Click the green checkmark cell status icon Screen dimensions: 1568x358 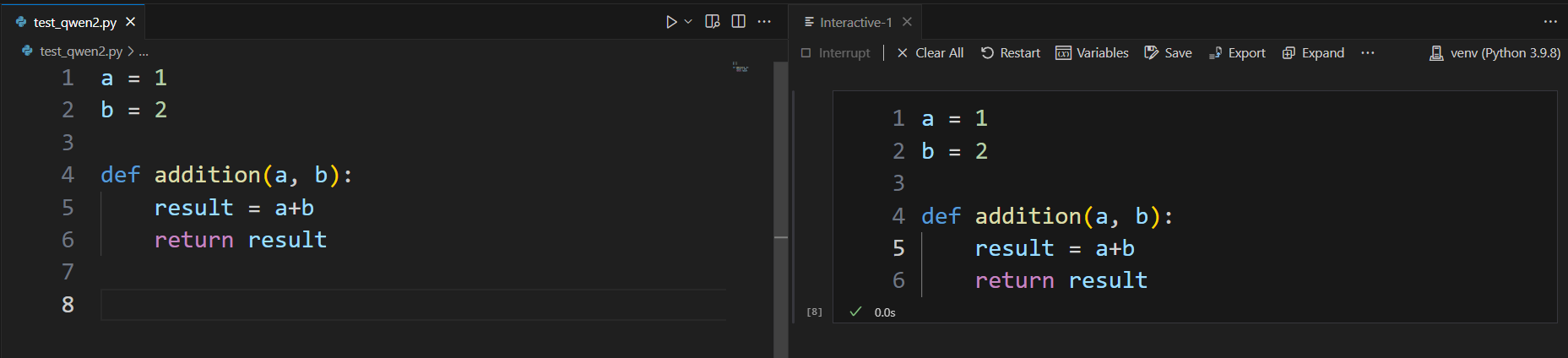pyautogui.click(x=855, y=312)
